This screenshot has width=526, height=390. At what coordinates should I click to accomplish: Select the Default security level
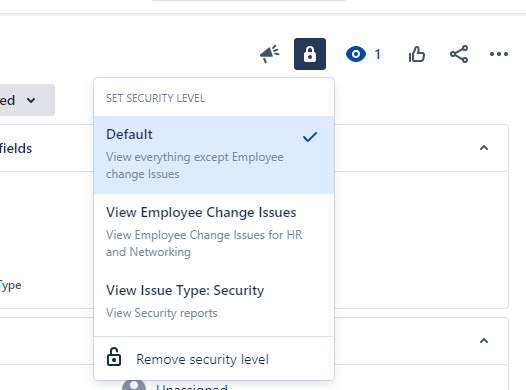[x=214, y=155]
